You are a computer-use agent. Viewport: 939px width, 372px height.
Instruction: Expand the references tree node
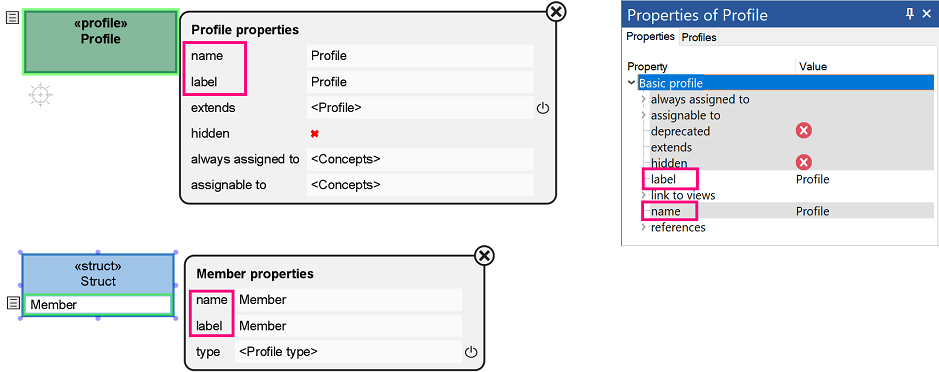click(x=644, y=228)
